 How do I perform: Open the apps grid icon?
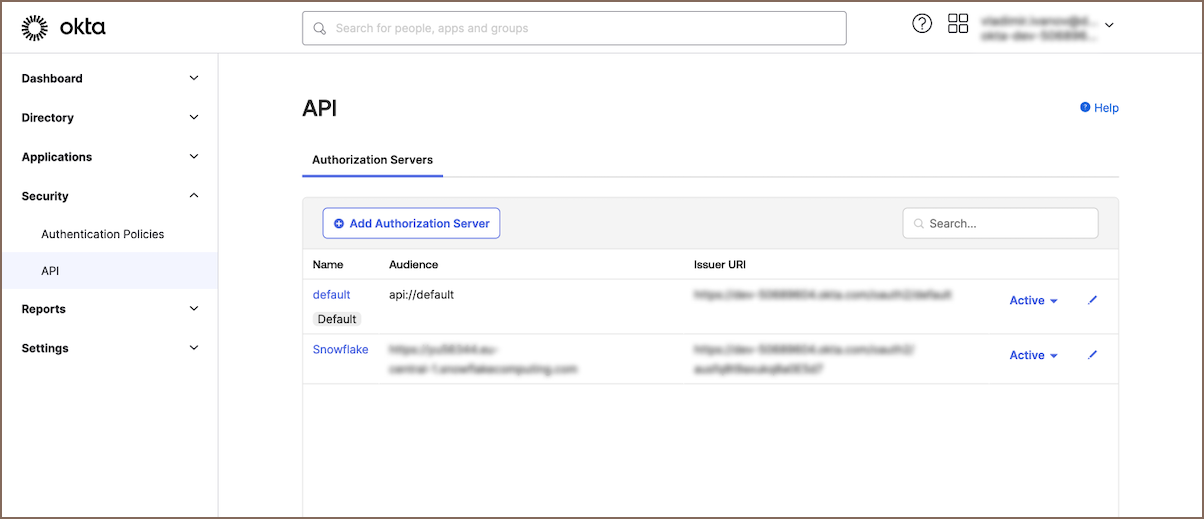point(958,24)
